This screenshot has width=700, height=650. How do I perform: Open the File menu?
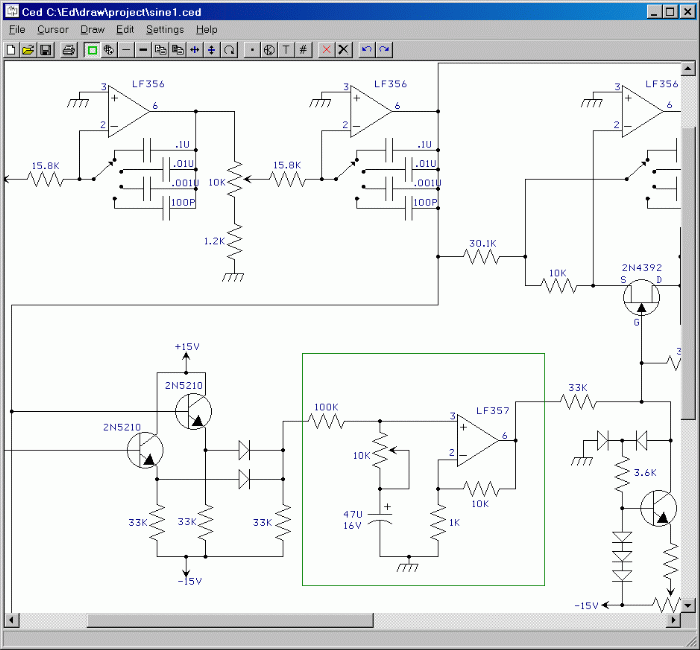tap(17, 30)
